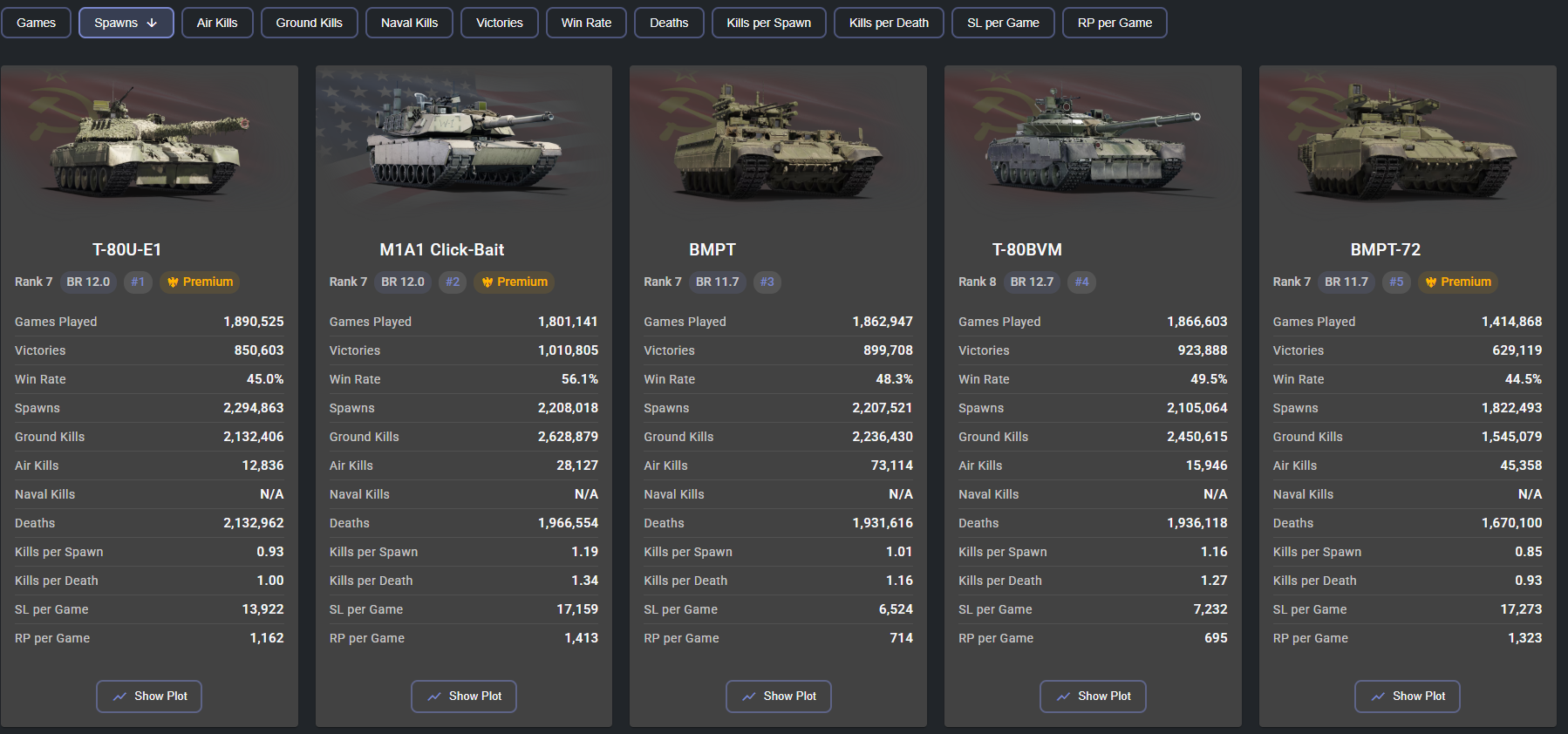Image resolution: width=1568 pixels, height=734 pixels.
Task: Click the BR 11.7 badge on BMPT
Action: 718,282
